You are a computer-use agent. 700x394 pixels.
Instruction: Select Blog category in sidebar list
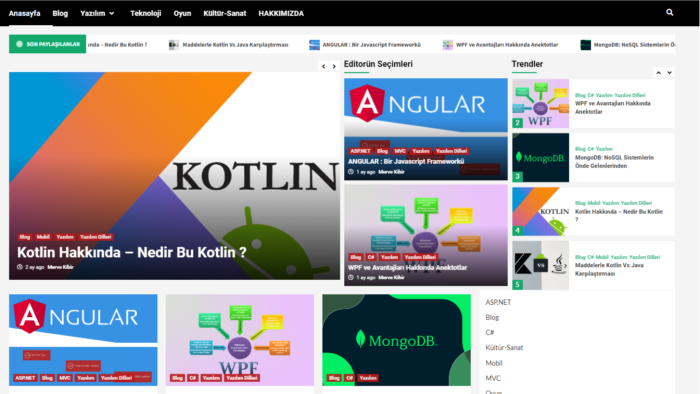[x=492, y=317]
